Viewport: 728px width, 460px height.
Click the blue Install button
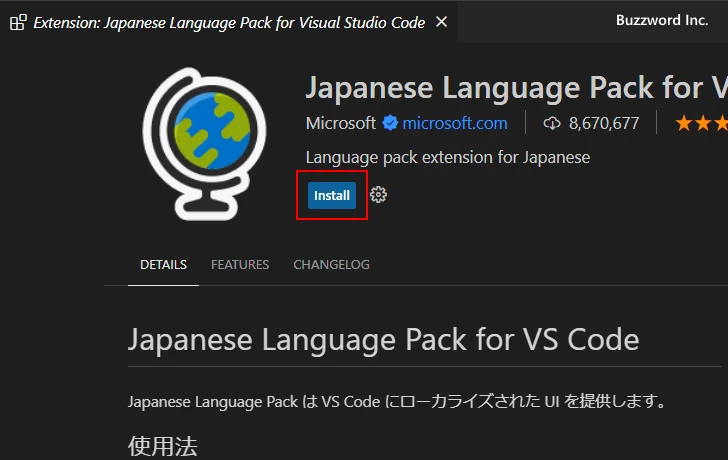coord(332,195)
